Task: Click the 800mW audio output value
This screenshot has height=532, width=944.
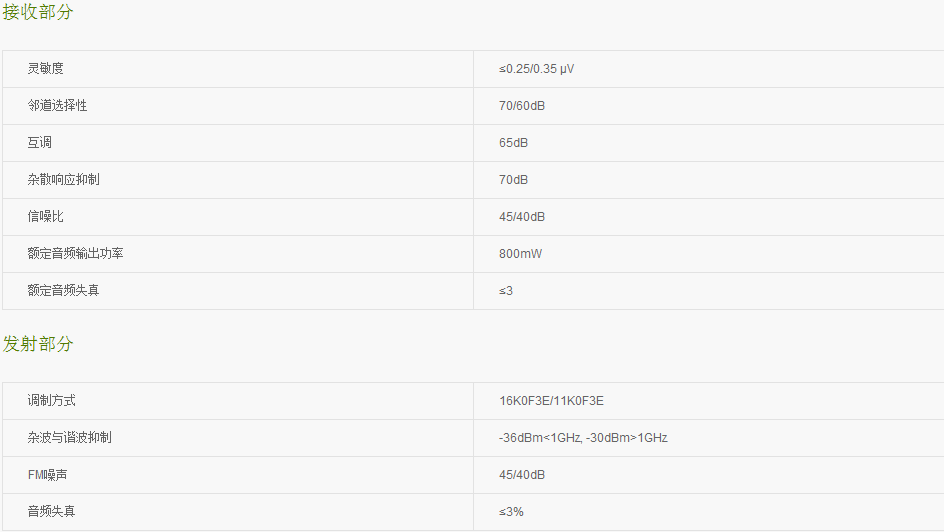Action: (520, 254)
